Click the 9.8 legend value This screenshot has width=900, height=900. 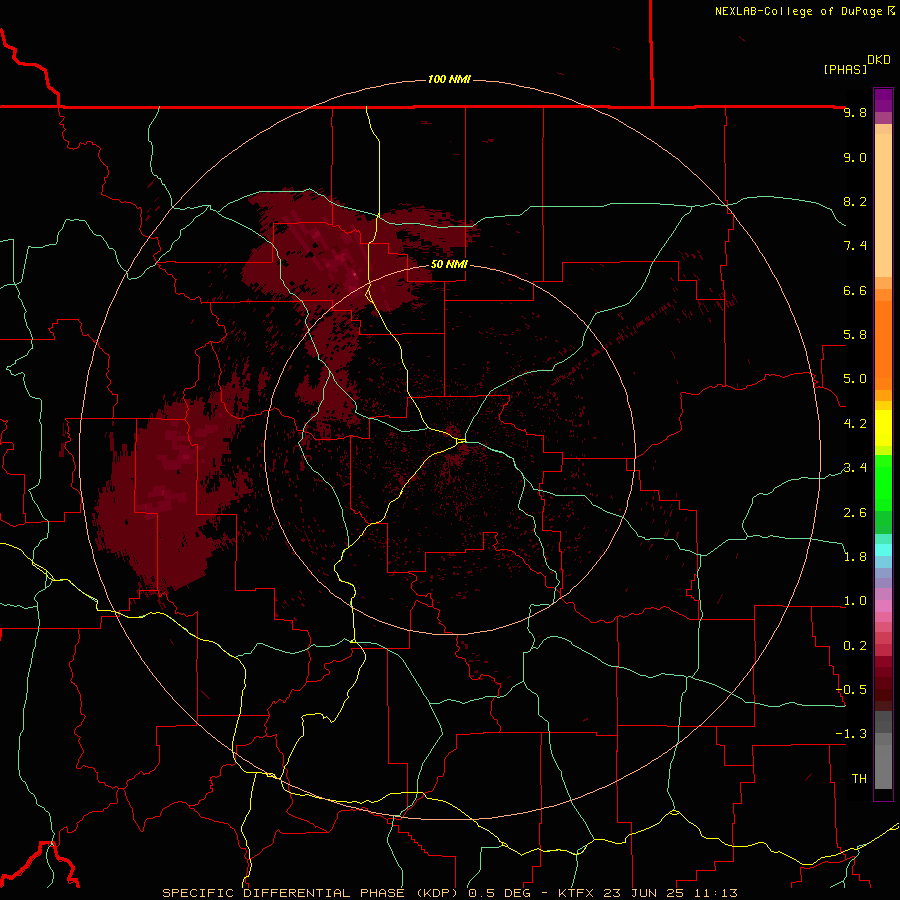(855, 112)
